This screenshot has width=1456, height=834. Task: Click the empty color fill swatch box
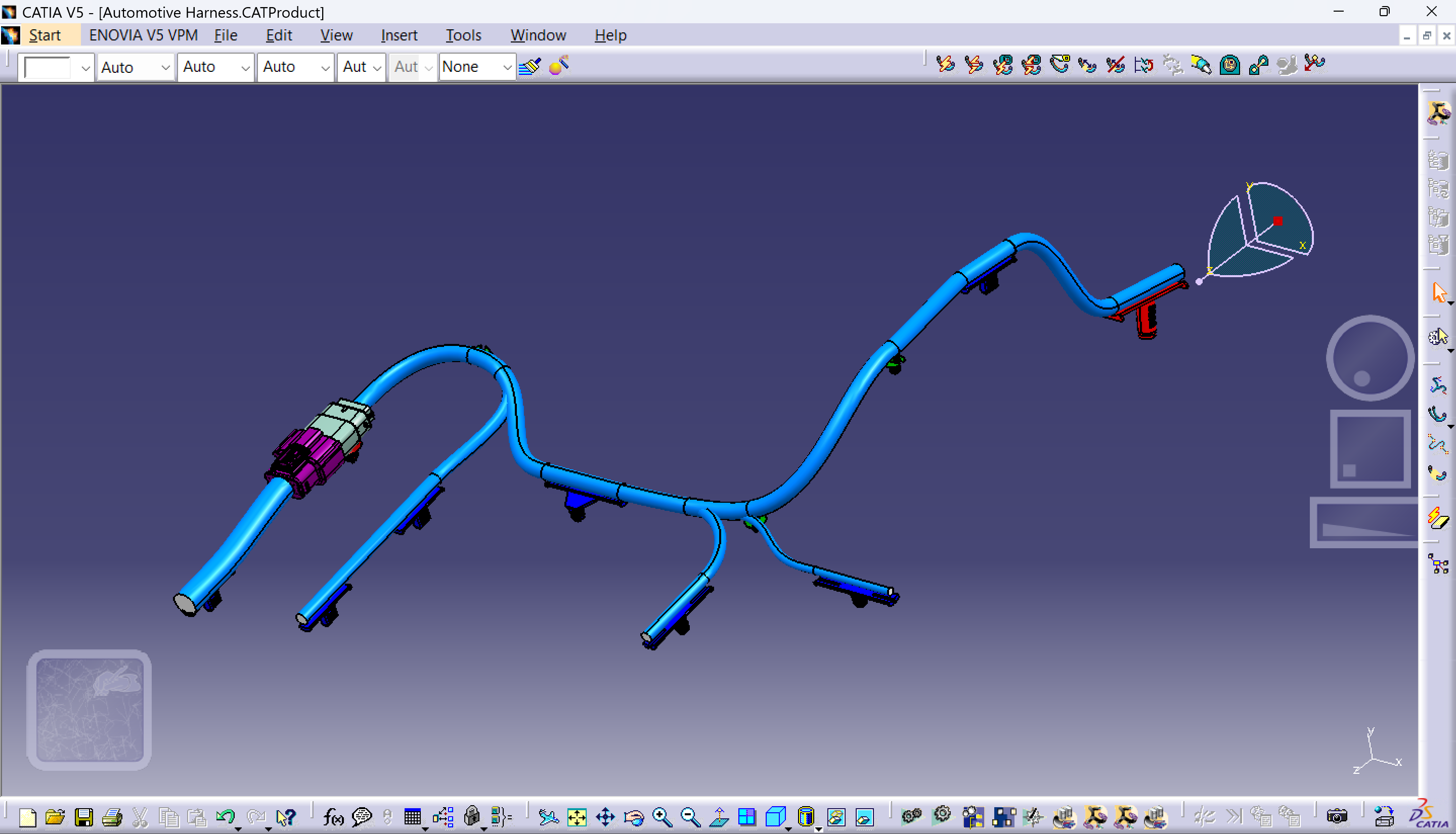[x=48, y=68]
